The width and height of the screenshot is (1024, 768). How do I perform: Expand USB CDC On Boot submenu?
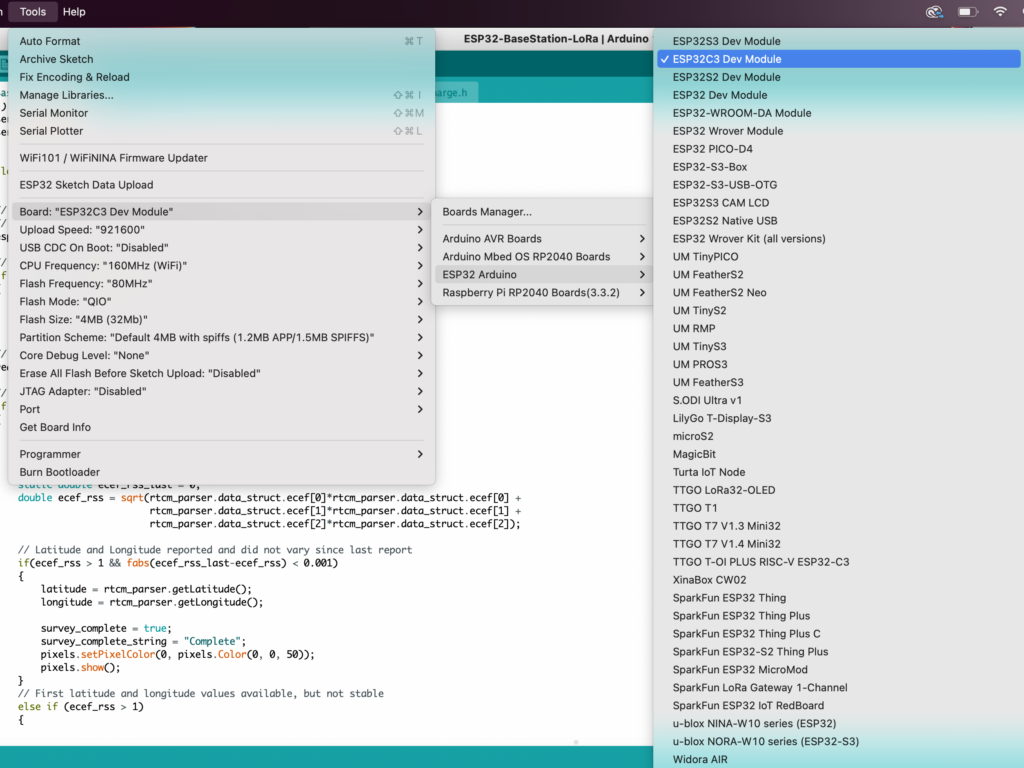click(x=221, y=248)
